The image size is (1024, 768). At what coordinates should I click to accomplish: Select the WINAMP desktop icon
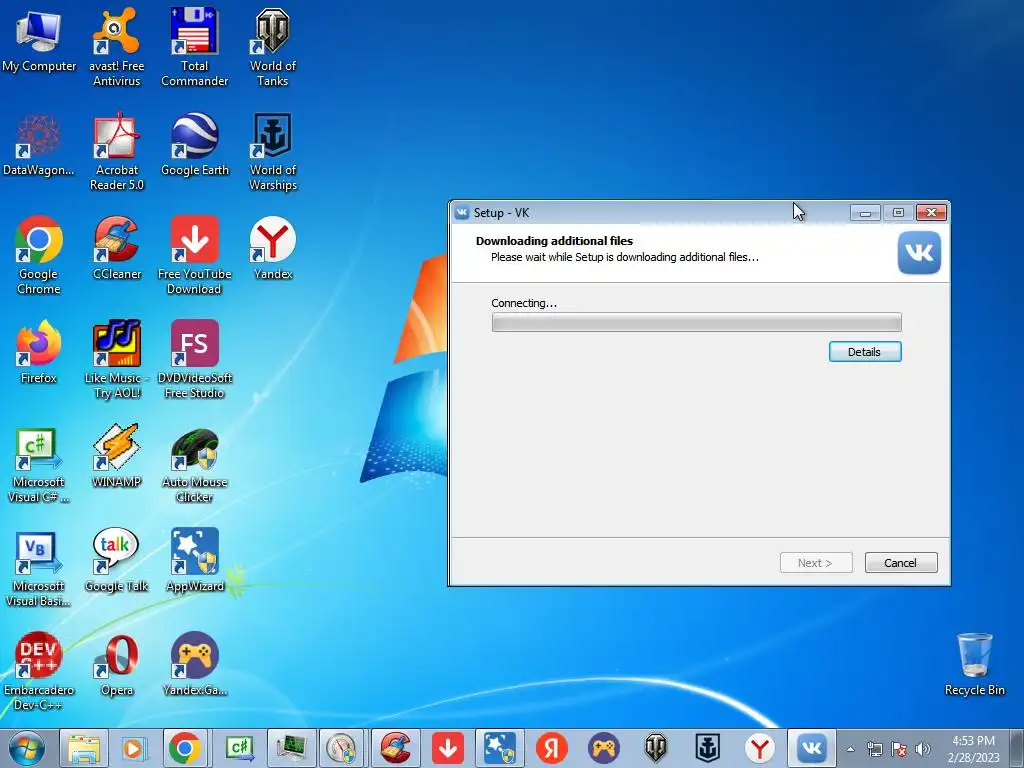116,456
